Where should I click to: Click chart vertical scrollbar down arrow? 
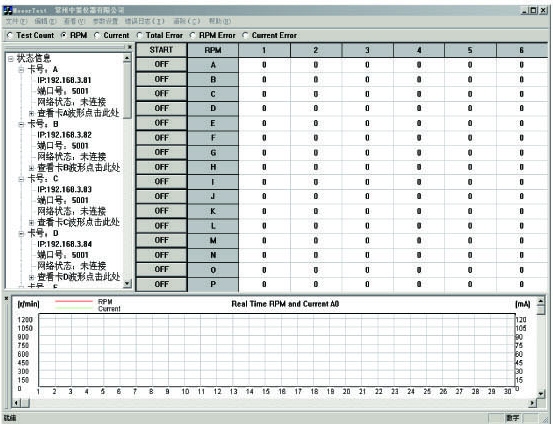pos(541,393)
